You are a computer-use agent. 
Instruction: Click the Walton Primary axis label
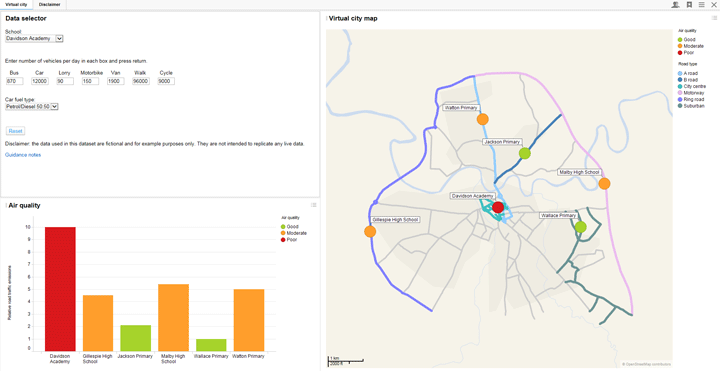[x=249, y=356]
